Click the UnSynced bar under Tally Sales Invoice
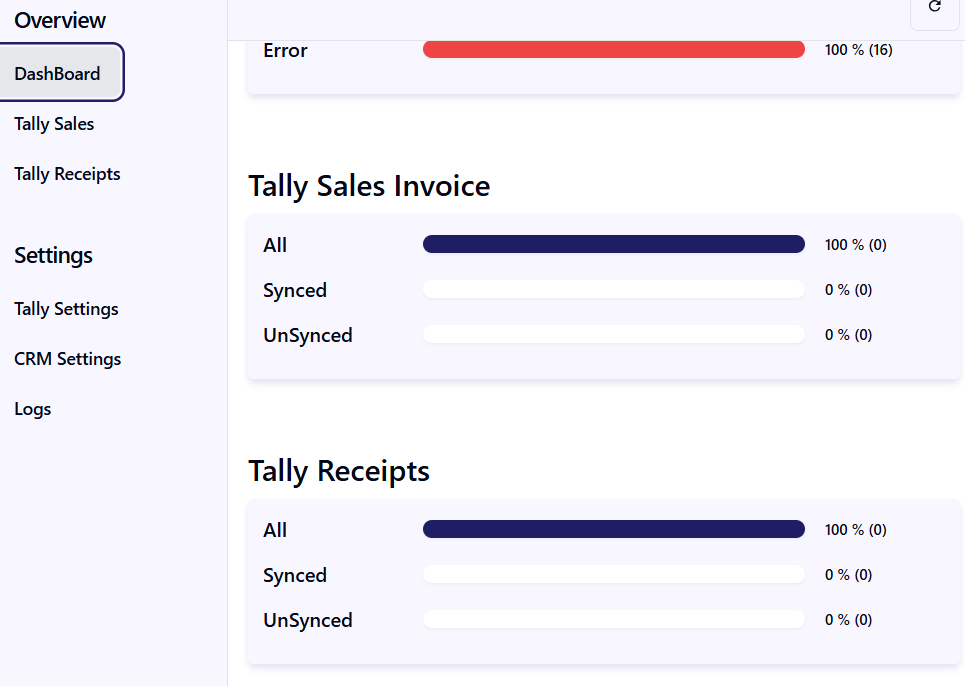The image size is (965, 686). coord(613,335)
